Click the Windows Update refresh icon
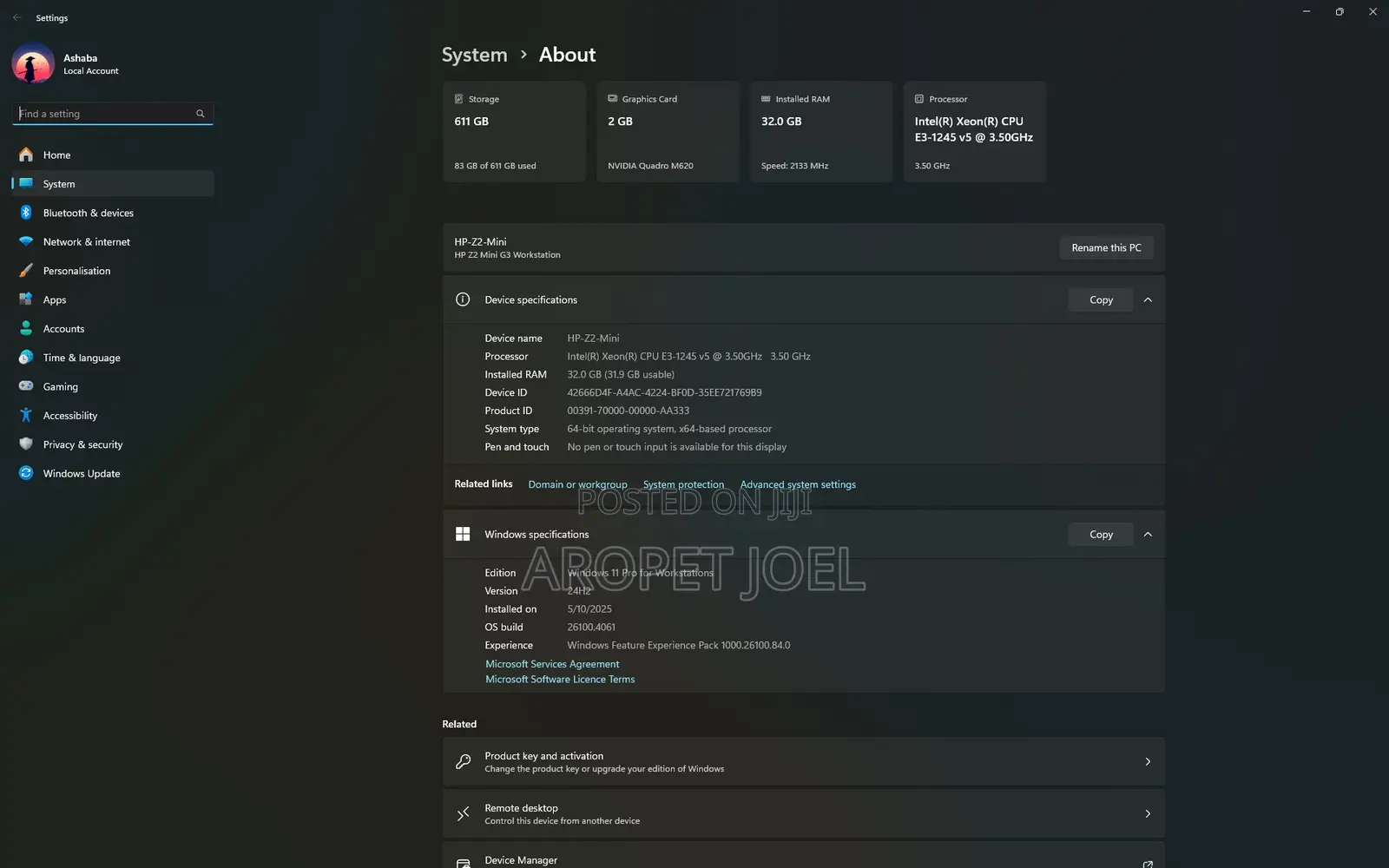Viewport: 1389px width, 868px height. [x=26, y=473]
